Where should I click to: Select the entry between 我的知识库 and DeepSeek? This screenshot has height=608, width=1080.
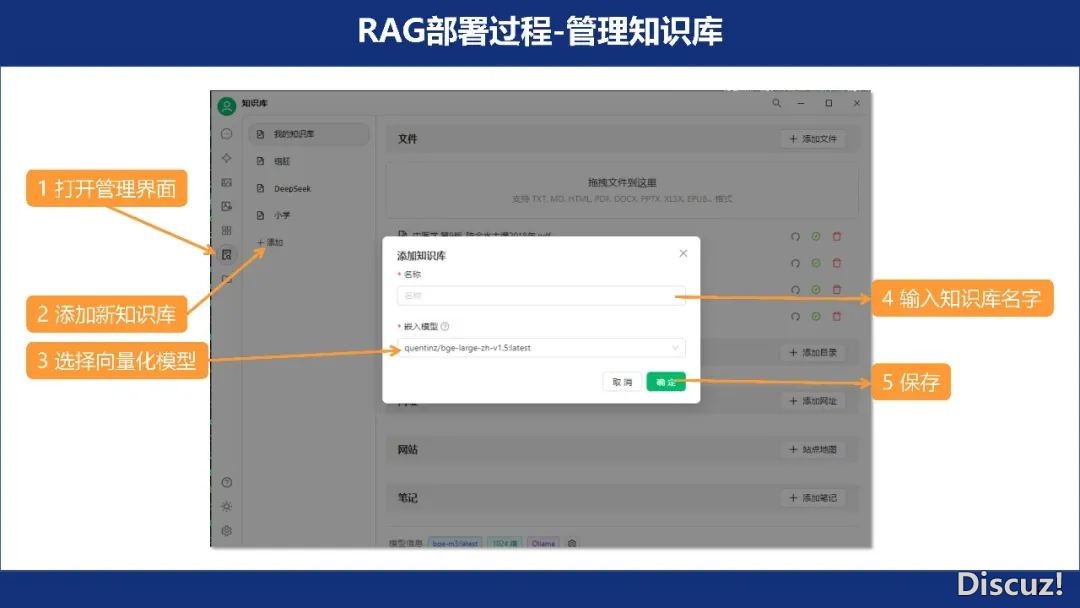[309, 161]
